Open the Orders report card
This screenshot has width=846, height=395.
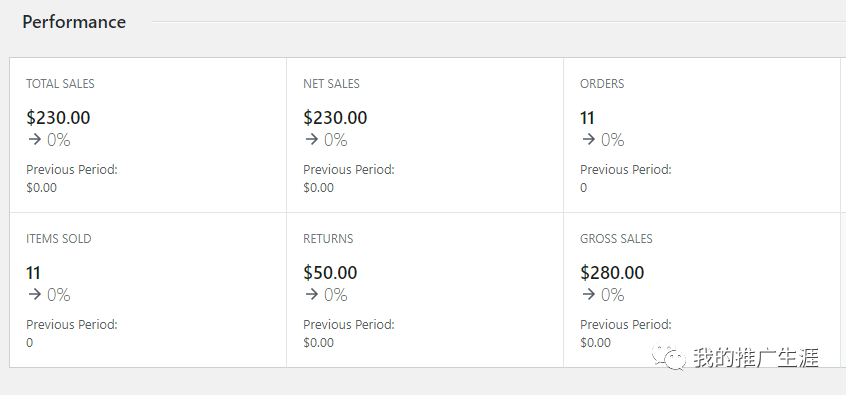[702, 135]
